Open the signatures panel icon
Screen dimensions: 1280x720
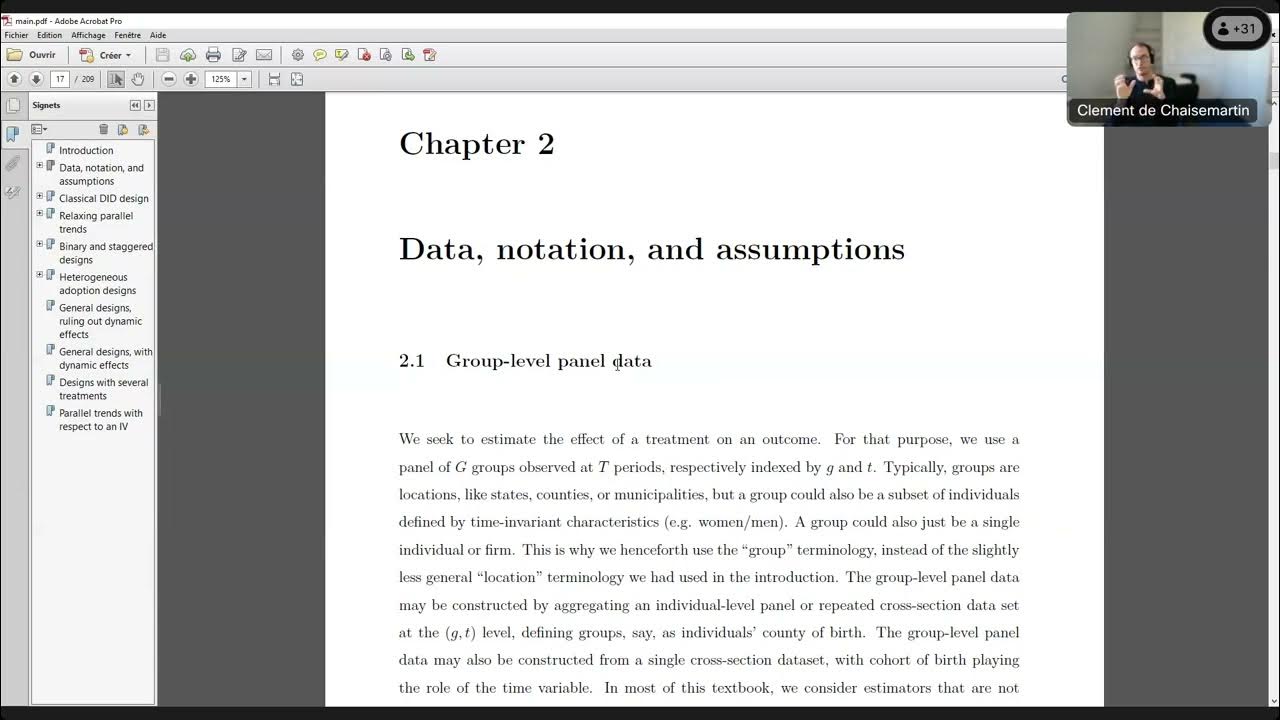(13, 192)
